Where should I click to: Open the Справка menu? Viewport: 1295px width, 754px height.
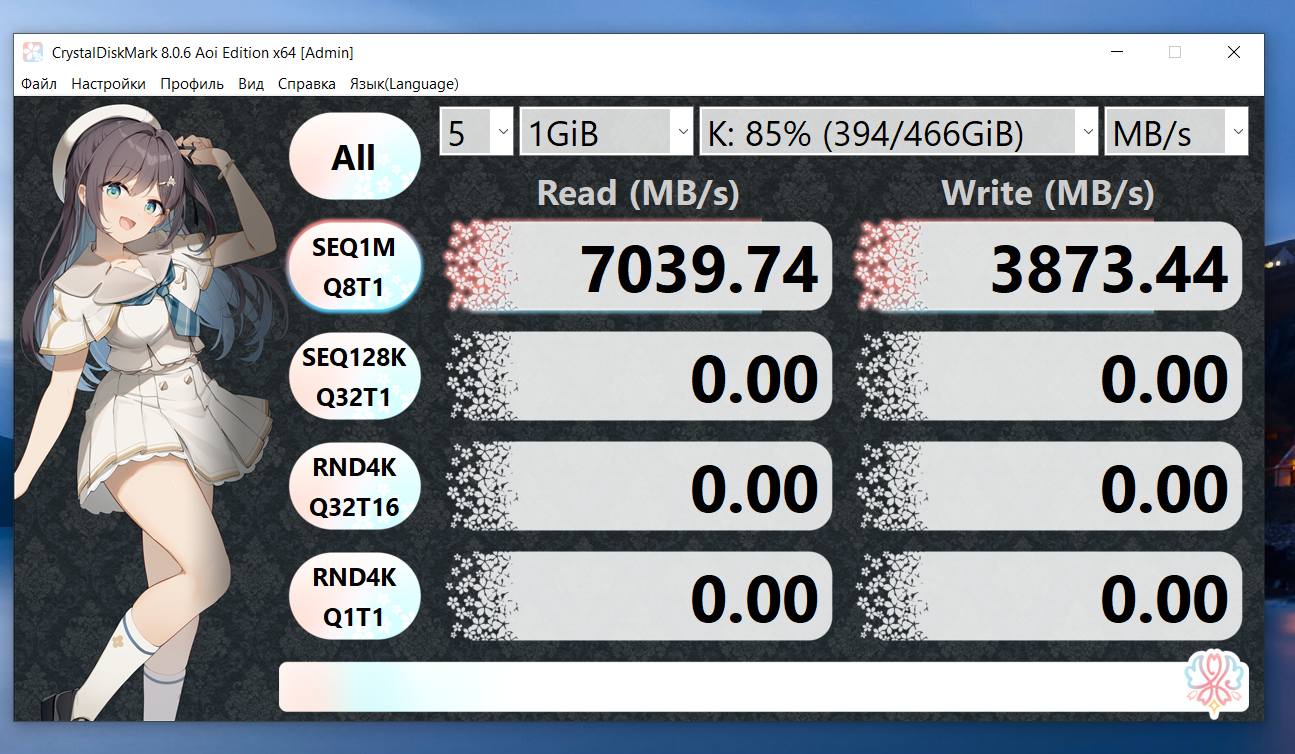click(x=306, y=84)
